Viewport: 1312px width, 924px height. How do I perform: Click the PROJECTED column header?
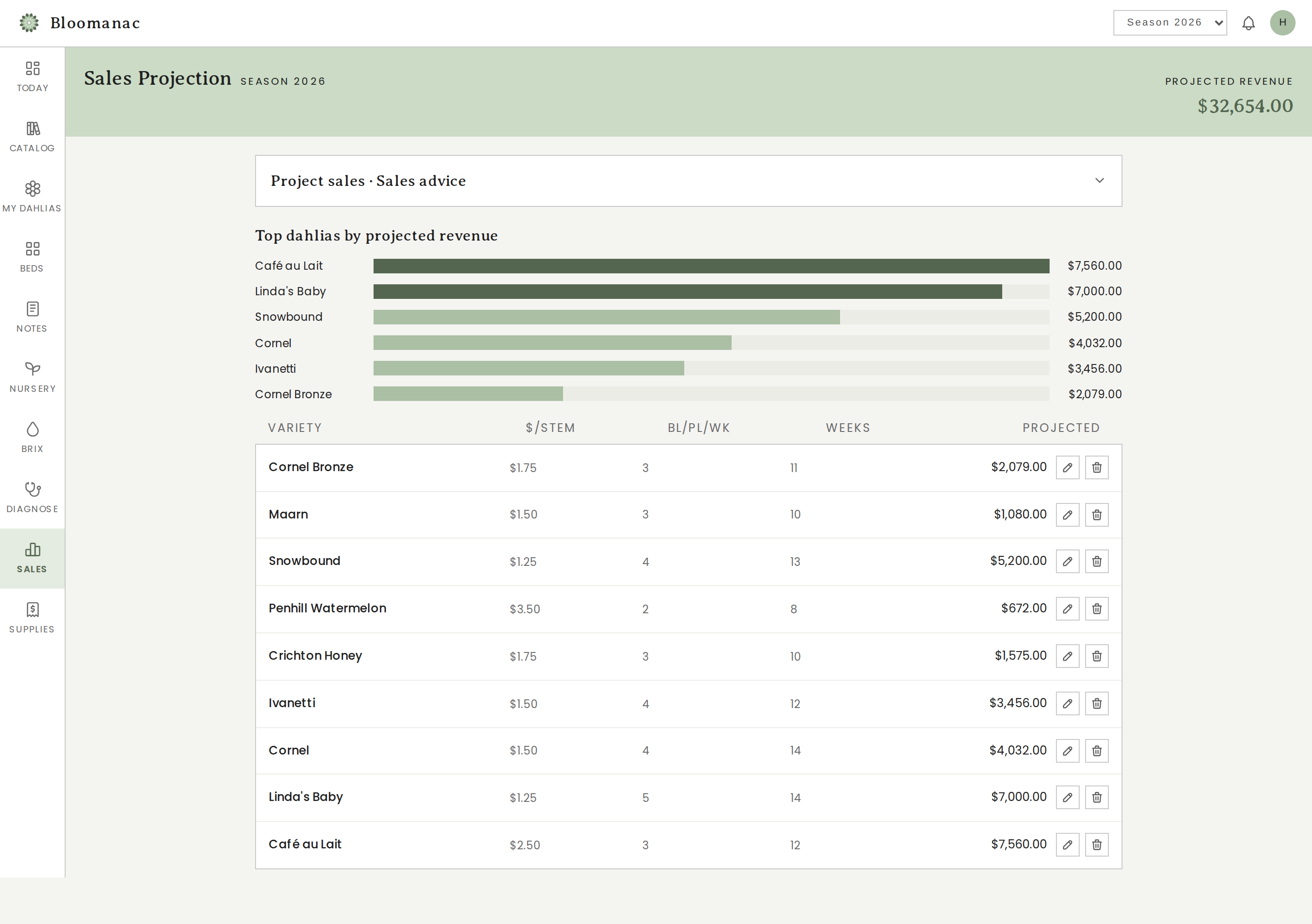tap(1061, 428)
